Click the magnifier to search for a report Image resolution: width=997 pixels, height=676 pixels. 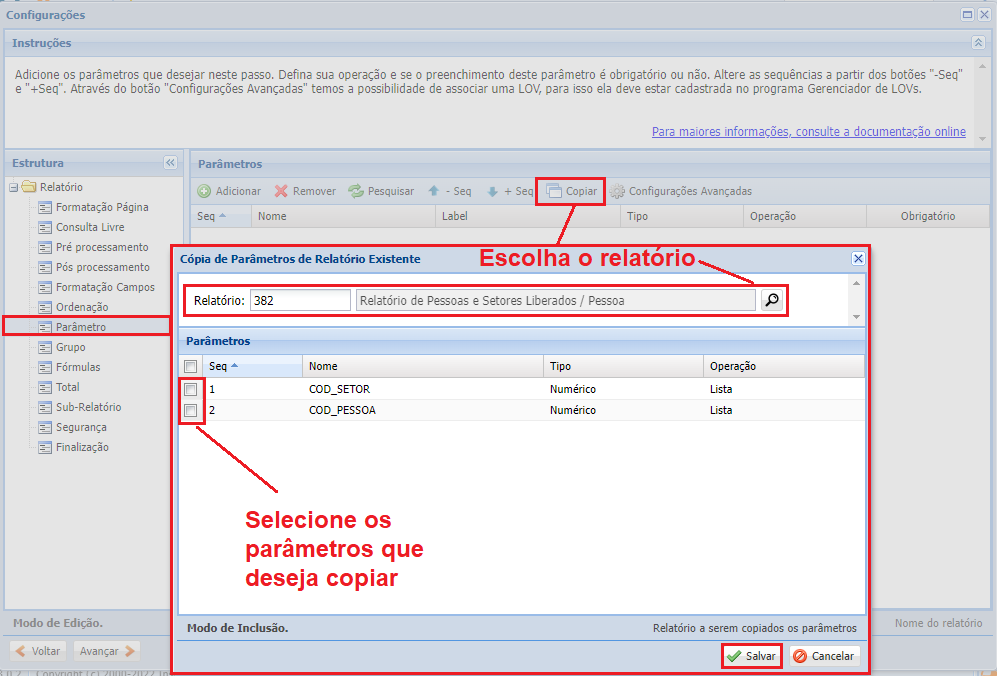tap(773, 298)
